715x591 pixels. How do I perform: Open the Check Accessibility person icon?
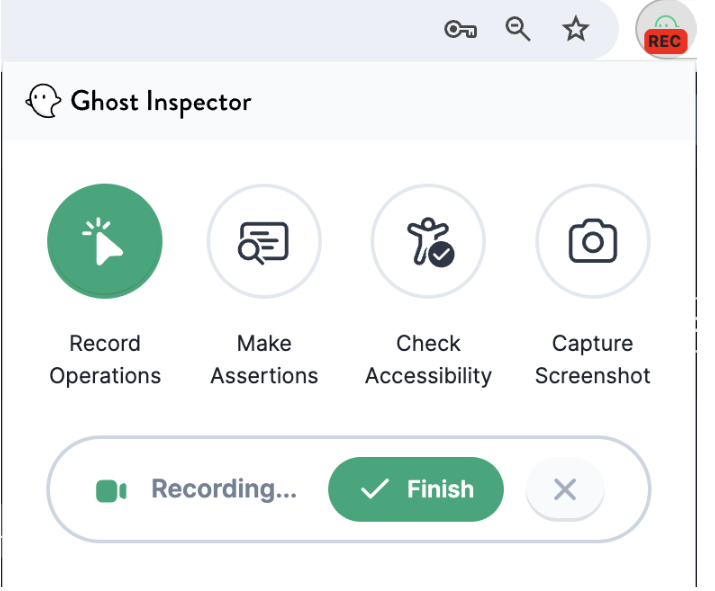click(x=428, y=241)
